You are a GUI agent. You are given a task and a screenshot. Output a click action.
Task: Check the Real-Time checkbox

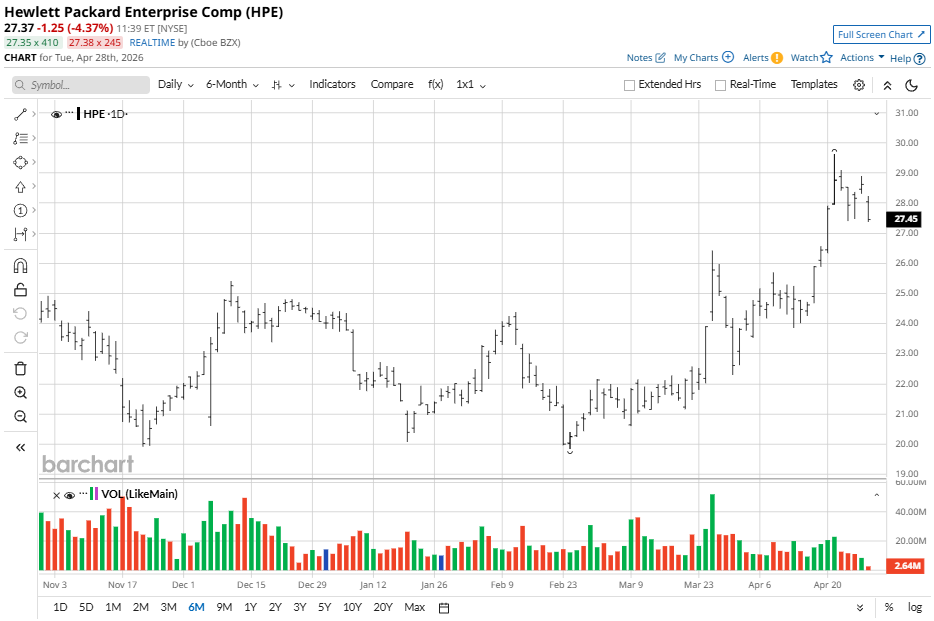point(720,85)
